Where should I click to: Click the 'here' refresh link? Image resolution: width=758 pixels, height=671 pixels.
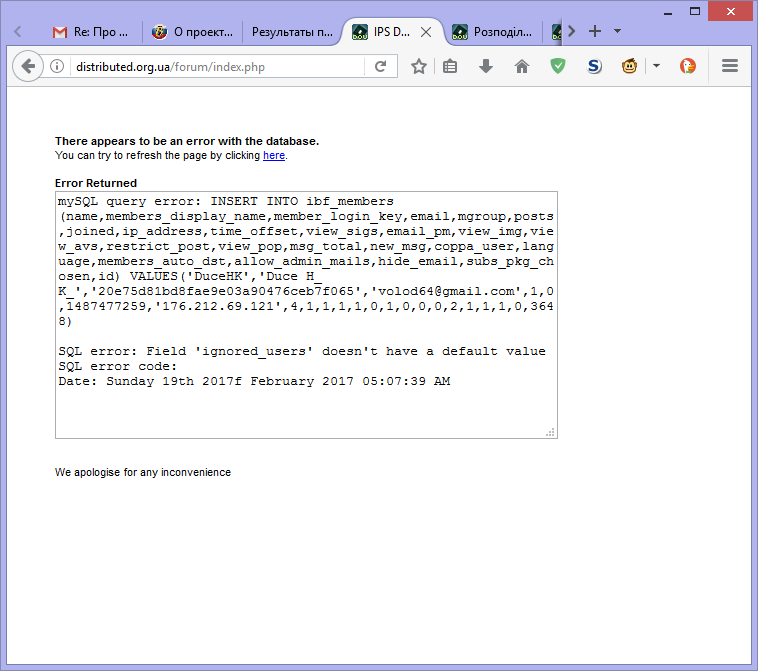273,156
